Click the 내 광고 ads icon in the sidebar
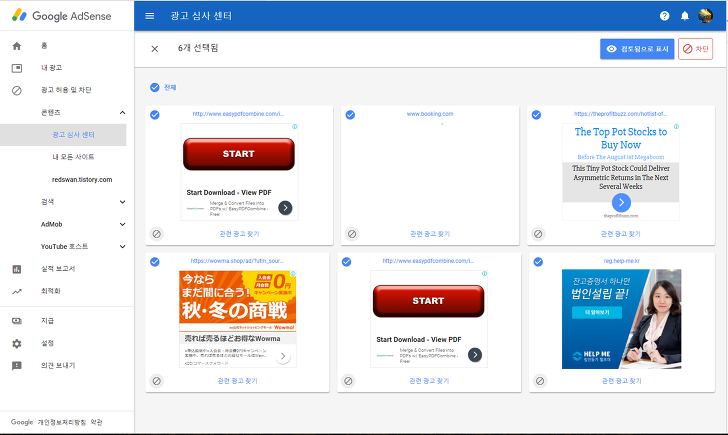728x435 pixels. 17,68
